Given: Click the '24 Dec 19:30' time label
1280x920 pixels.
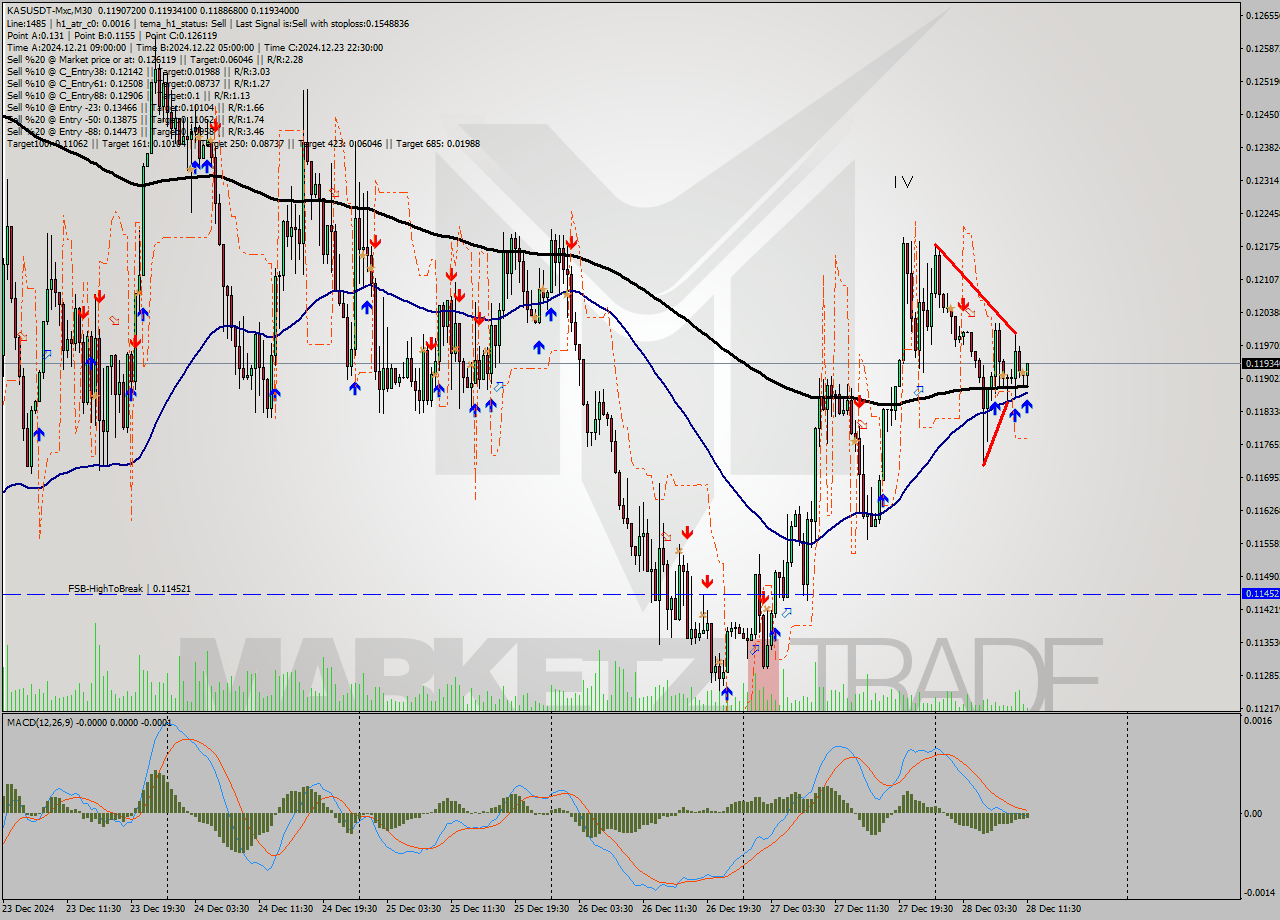Looking at the screenshot, I should (350, 909).
